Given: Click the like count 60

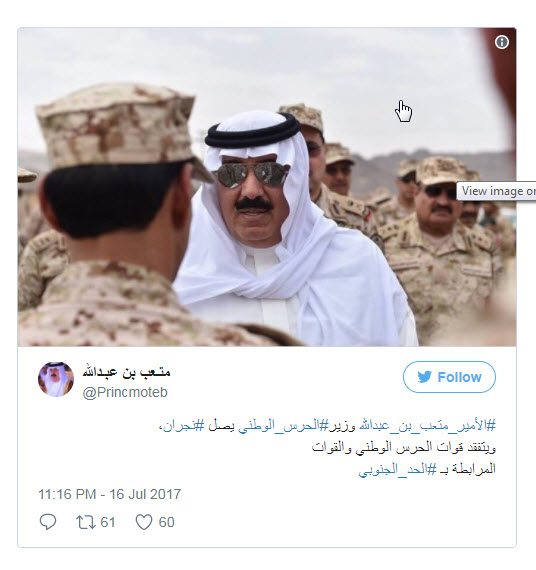Looking at the screenshot, I should pos(167,522).
